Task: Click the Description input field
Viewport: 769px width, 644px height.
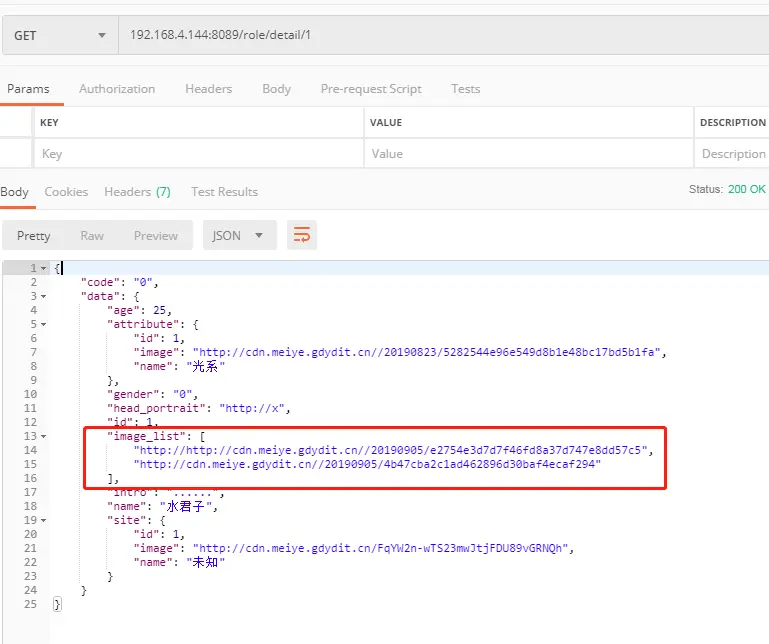Action: 732,154
